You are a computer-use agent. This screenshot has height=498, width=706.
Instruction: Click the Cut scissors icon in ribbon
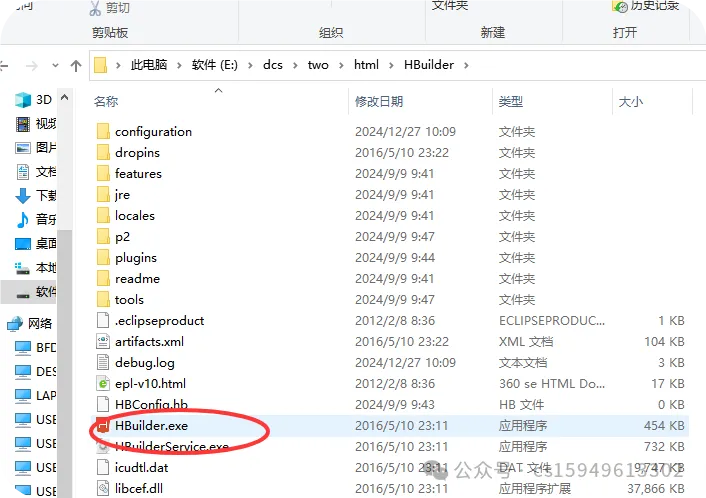click(95, 8)
